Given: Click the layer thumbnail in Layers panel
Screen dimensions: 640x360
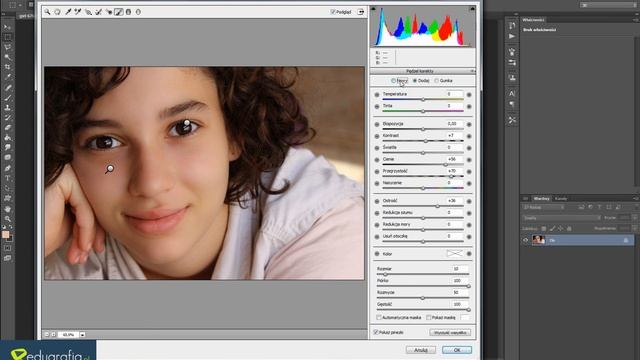Looking at the screenshot, I should click(x=538, y=240).
